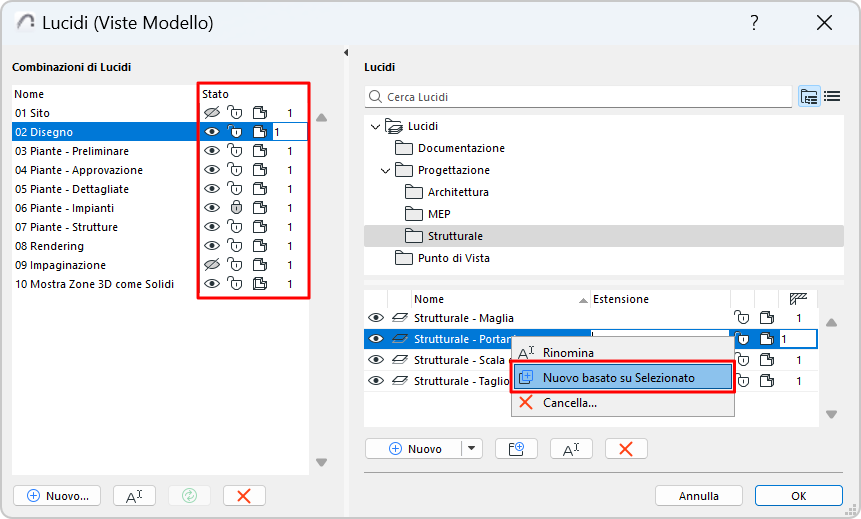
Task: Show the hidden 01 Sito combination
Action: click(212, 113)
